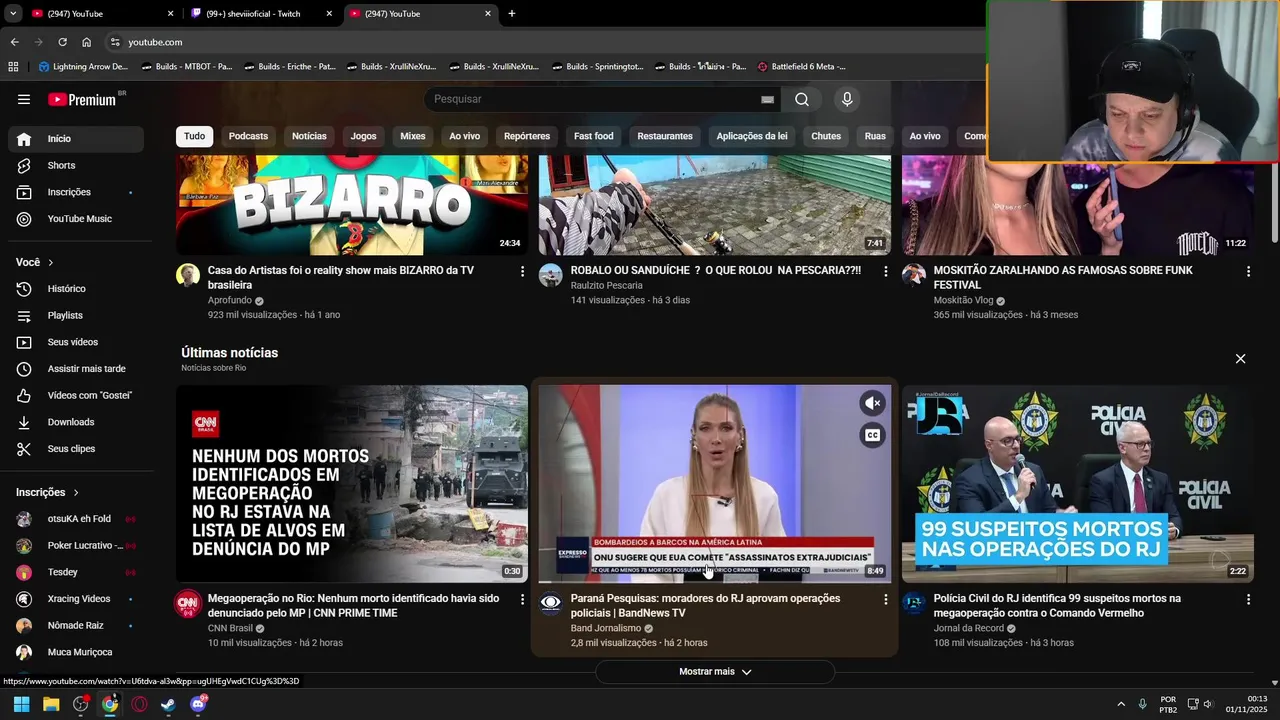Open the BIZARRO video thumbnail
Image resolution: width=1280 pixels, height=720 pixels.
point(352,205)
